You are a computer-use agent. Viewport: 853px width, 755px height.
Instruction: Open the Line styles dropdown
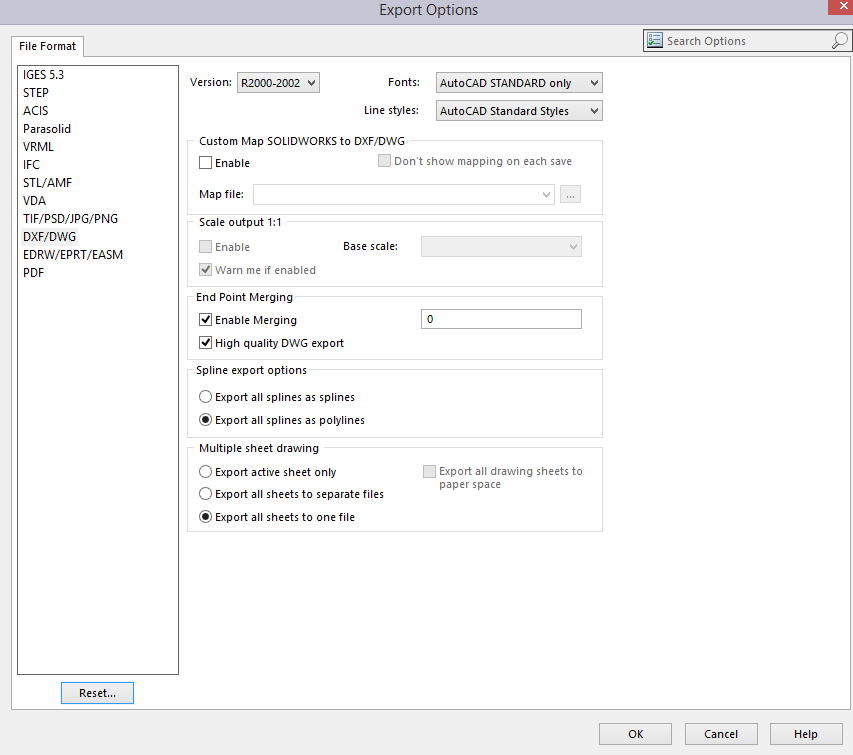click(x=519, y=111)
